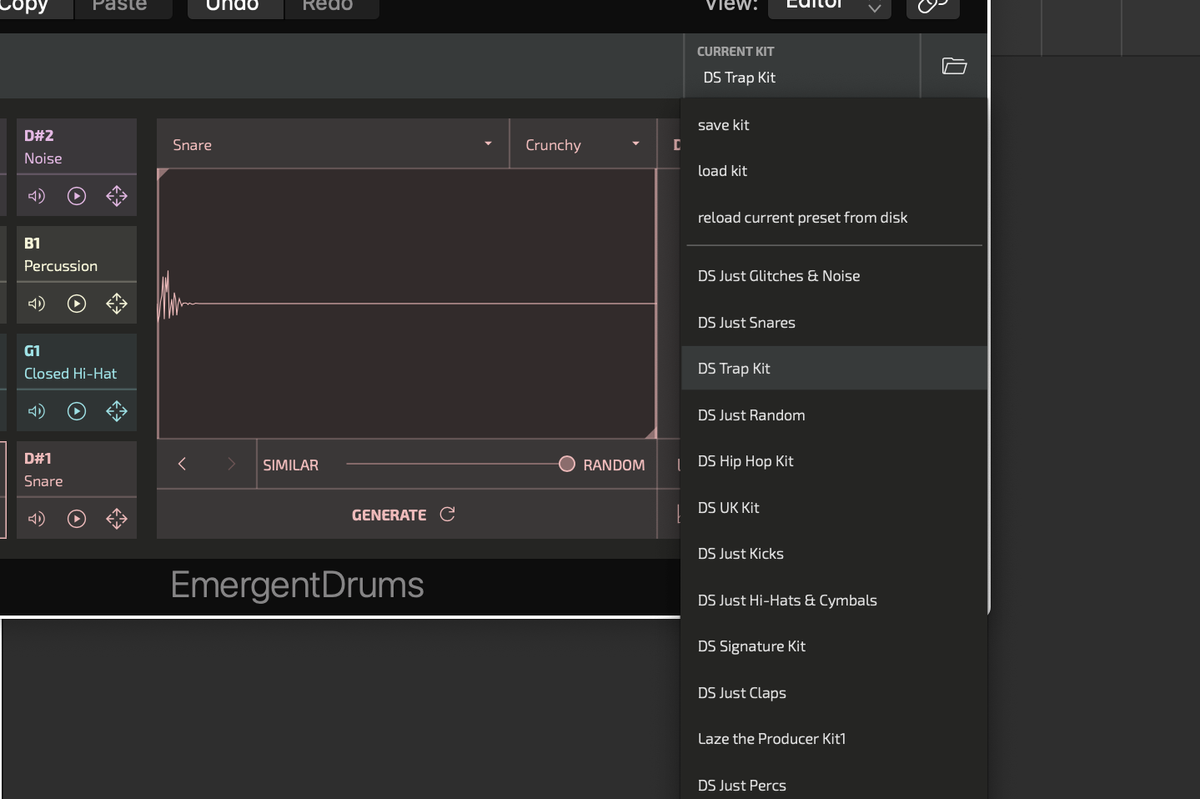Click the previous sample chevron under the waveform
The image size is (1200, 799).
click(181, 464)
